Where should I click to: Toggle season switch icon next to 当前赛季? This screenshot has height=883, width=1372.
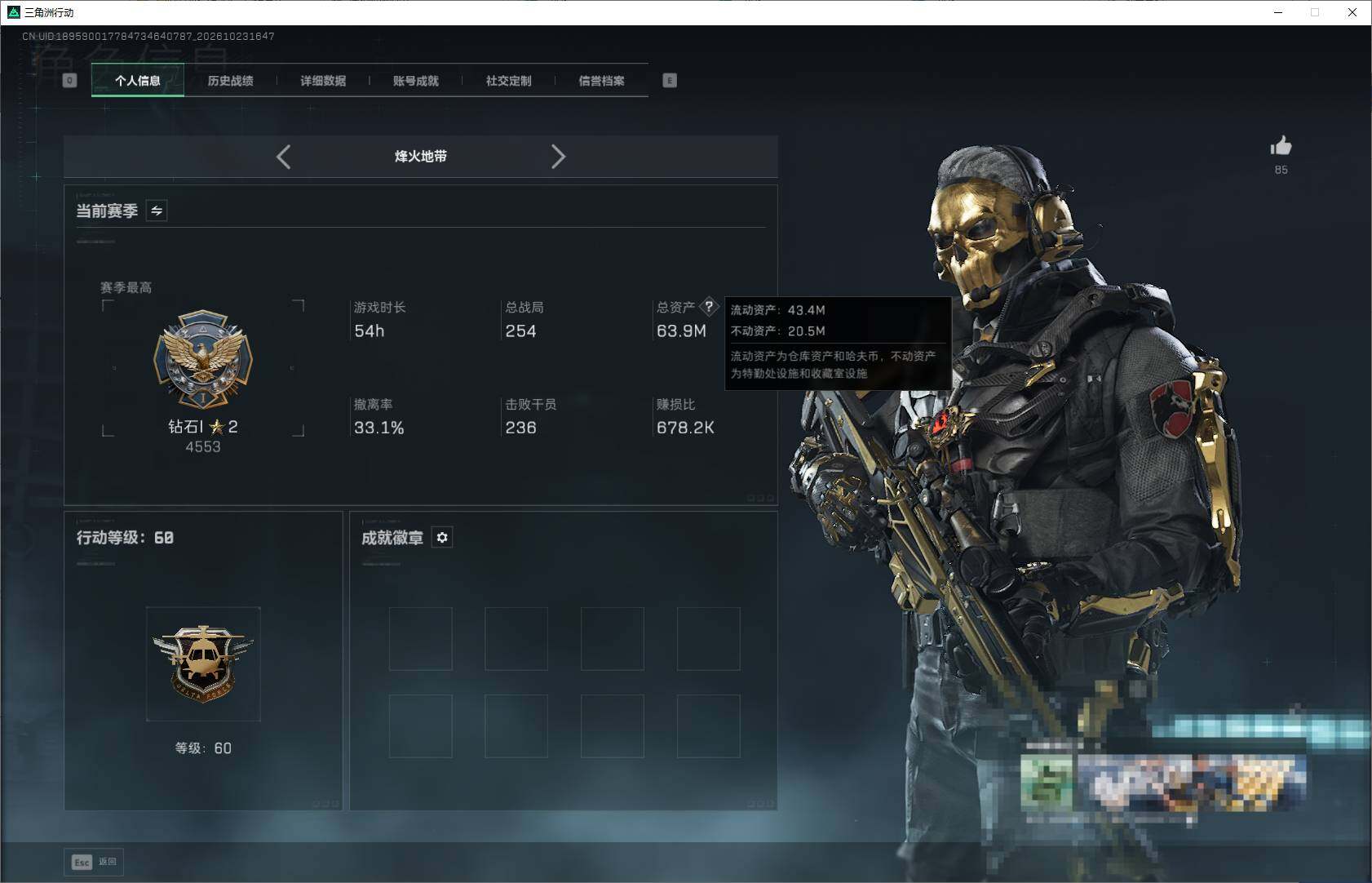(157, 211)
